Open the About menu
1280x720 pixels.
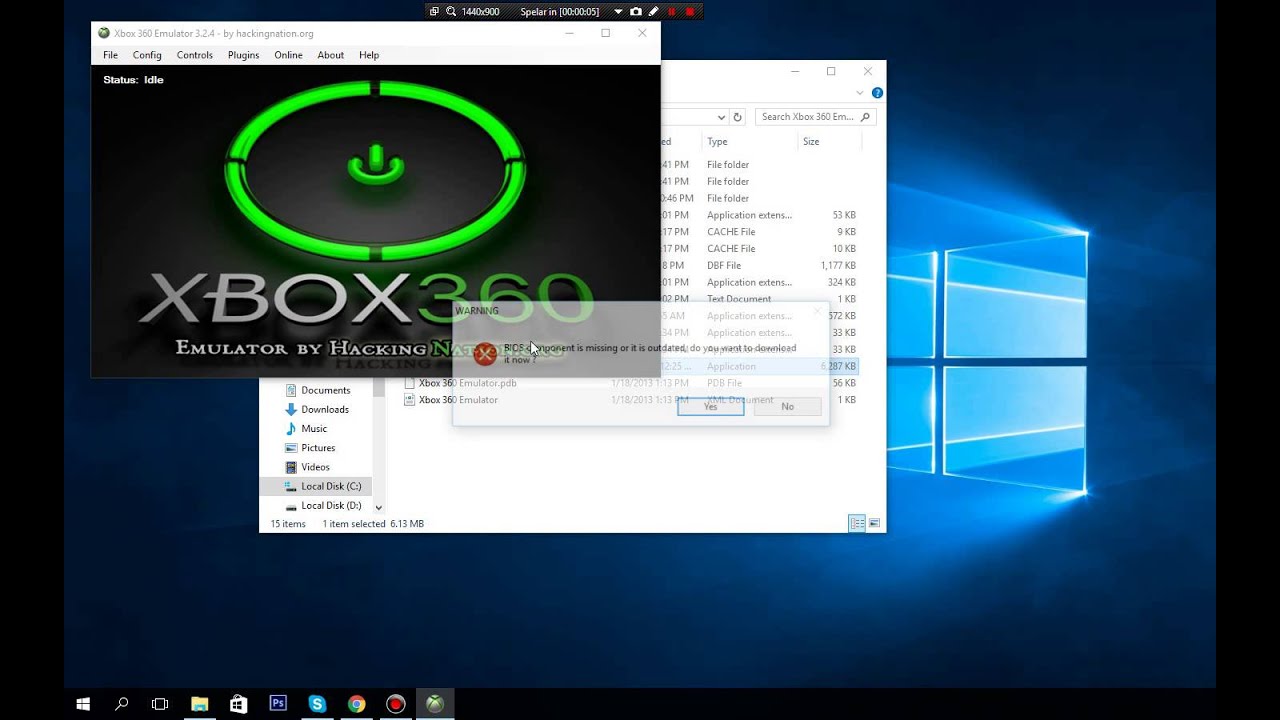tap(330, 55)
